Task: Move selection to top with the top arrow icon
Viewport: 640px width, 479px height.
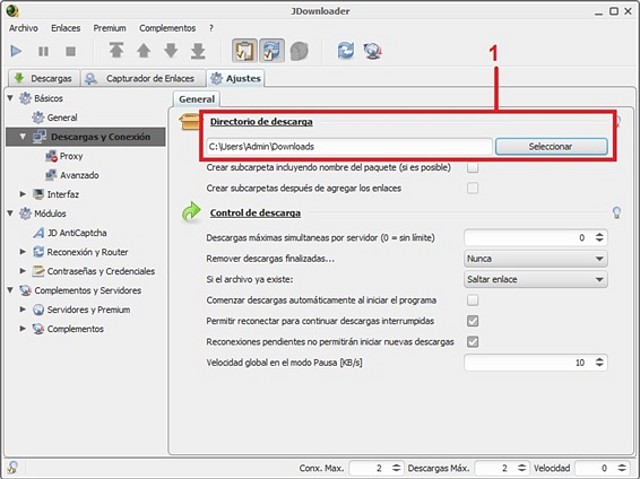Action: click(x=116, y=51)
